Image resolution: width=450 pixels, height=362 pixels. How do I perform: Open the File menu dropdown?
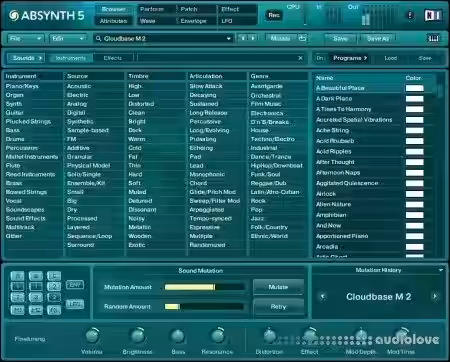[25, 39]
